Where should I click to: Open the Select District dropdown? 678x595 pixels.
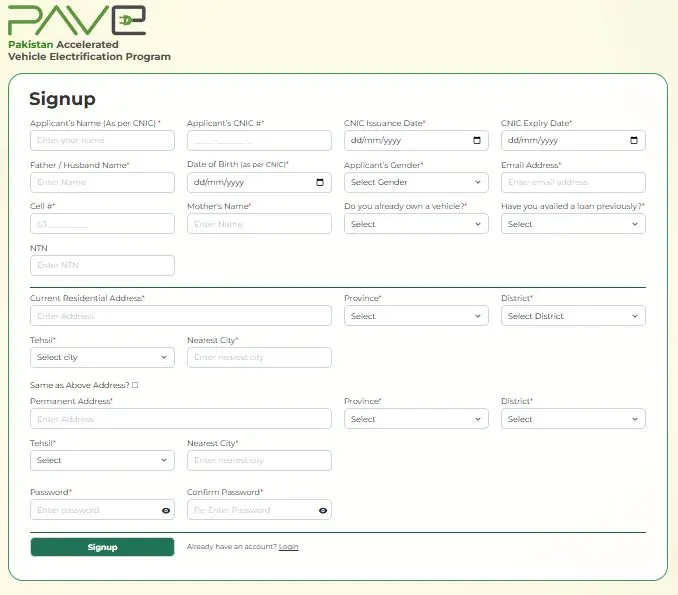pyautogui.click(x=573, y=316)
